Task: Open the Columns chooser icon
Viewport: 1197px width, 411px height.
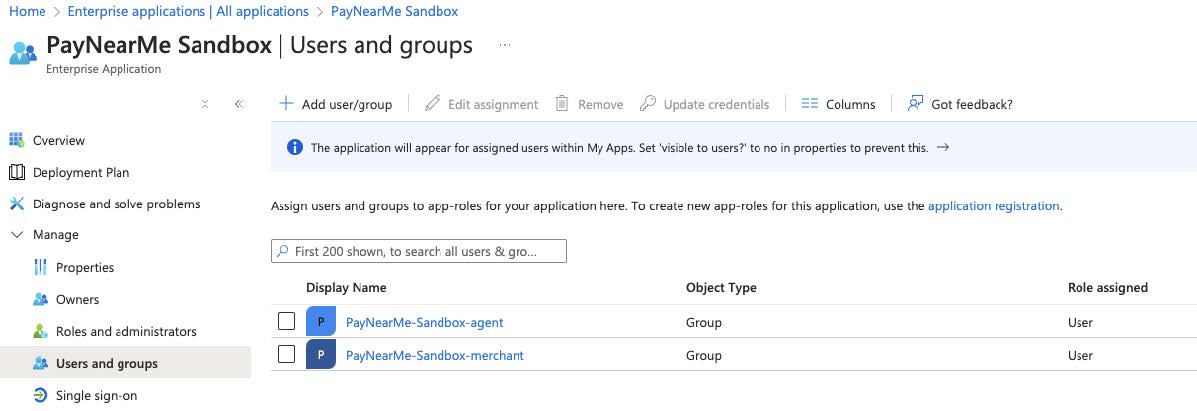Action: click(x=810, y=104)
